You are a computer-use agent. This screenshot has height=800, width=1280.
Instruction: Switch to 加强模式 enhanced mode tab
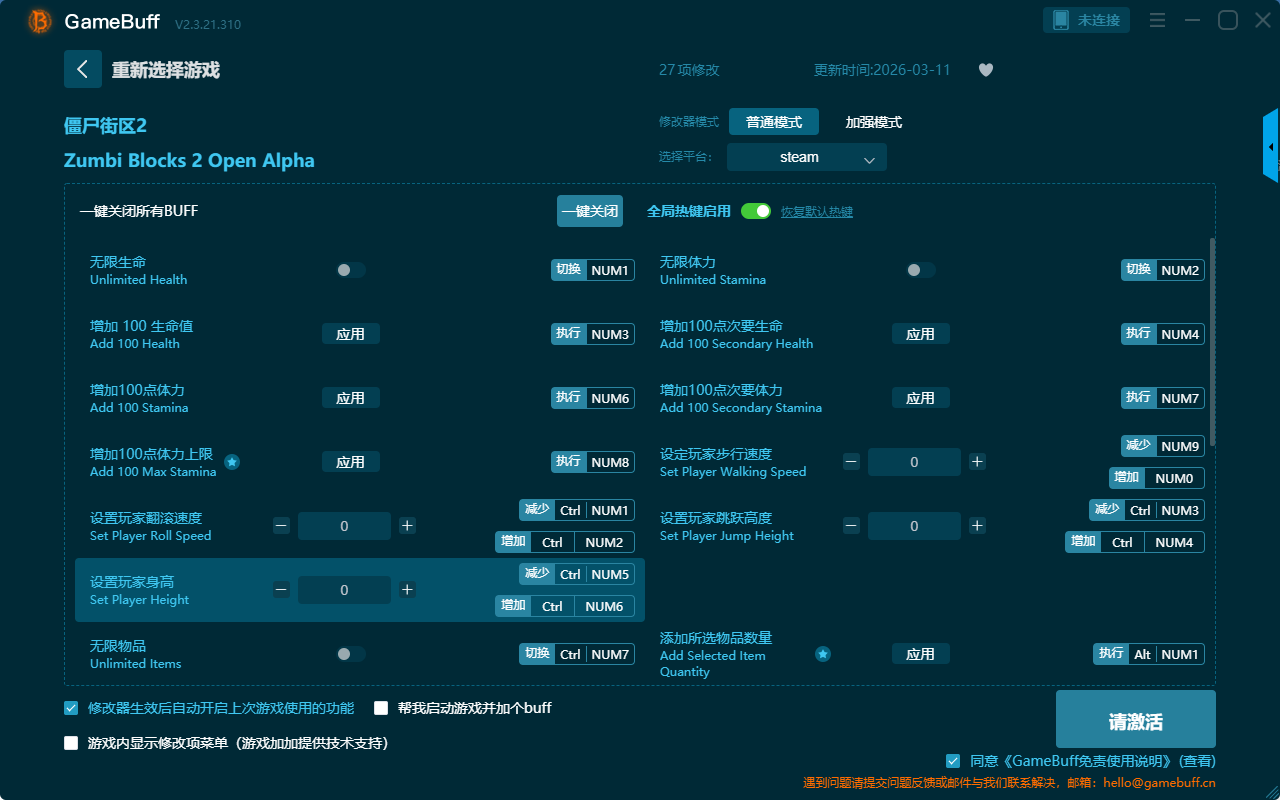click(873, 122)
